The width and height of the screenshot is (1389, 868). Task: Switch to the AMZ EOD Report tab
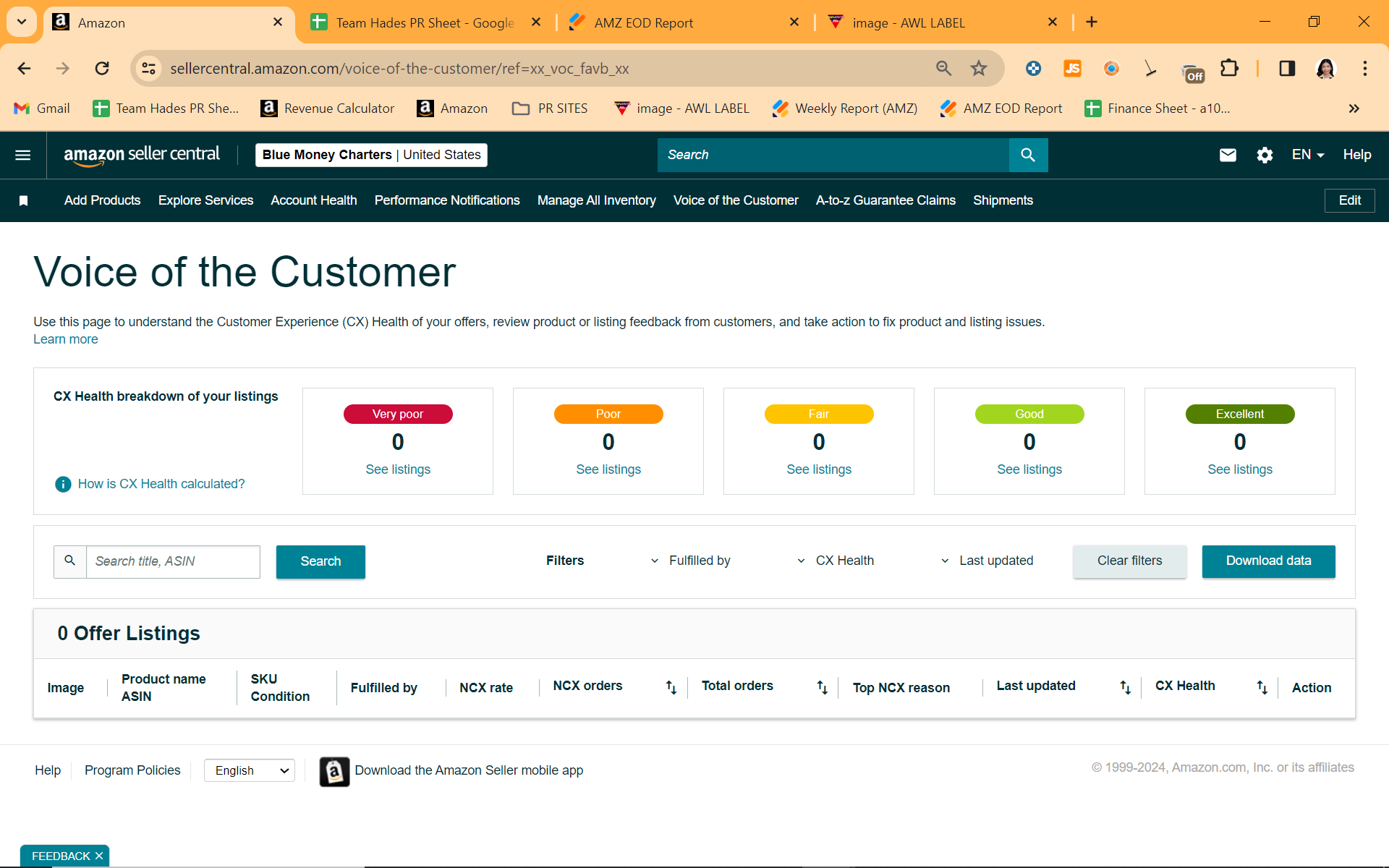pos(684,22)
